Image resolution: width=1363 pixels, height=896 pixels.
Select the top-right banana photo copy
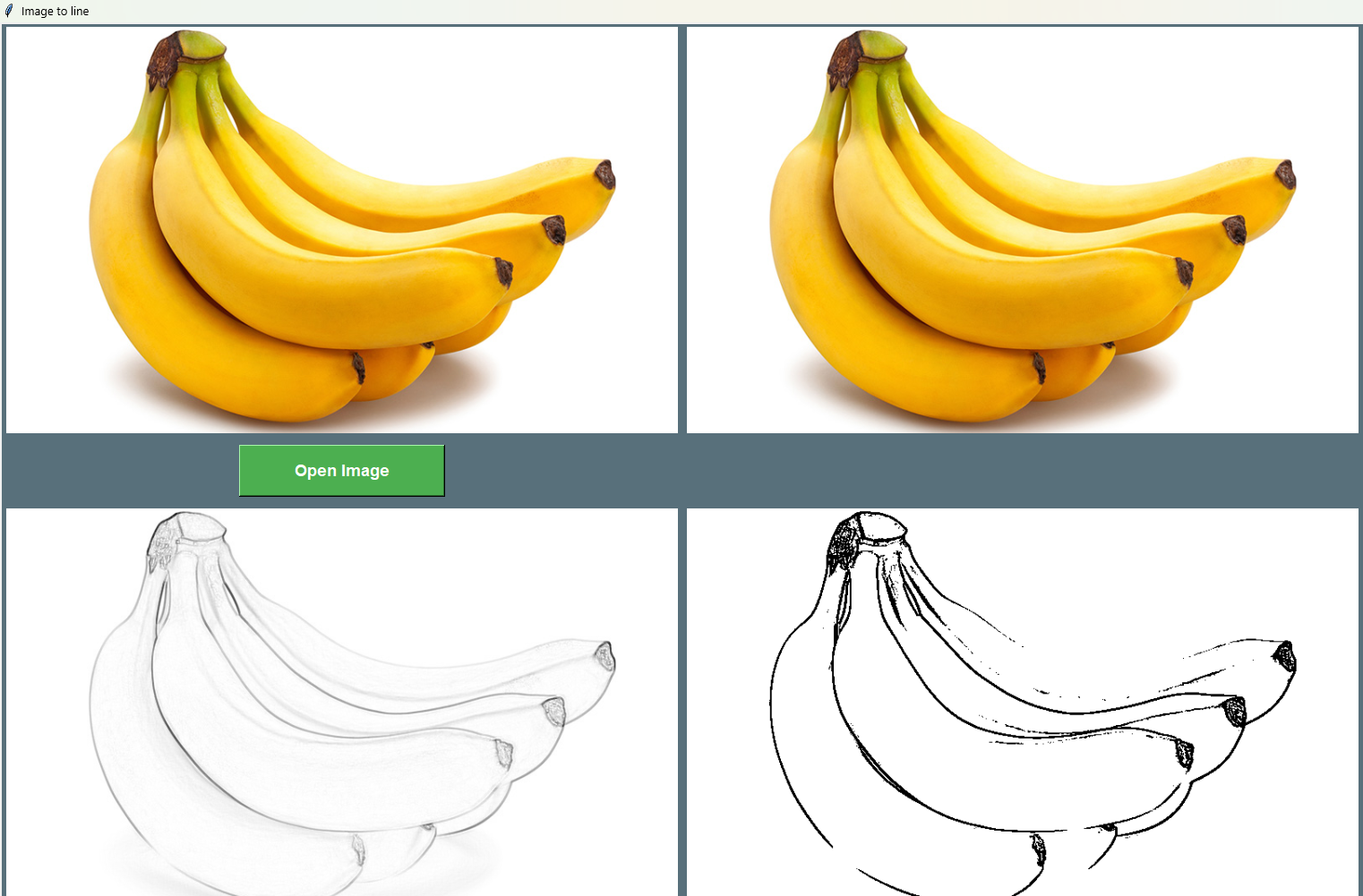click(1023, 230)
